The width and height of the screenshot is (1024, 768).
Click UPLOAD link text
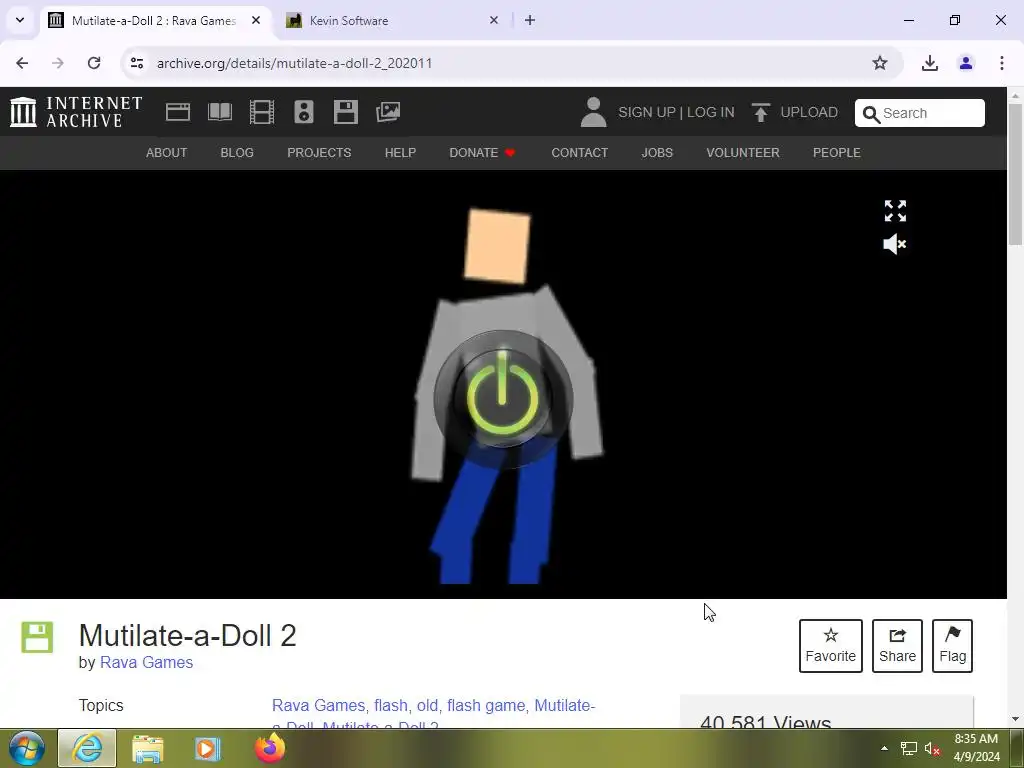pos(808,112)
